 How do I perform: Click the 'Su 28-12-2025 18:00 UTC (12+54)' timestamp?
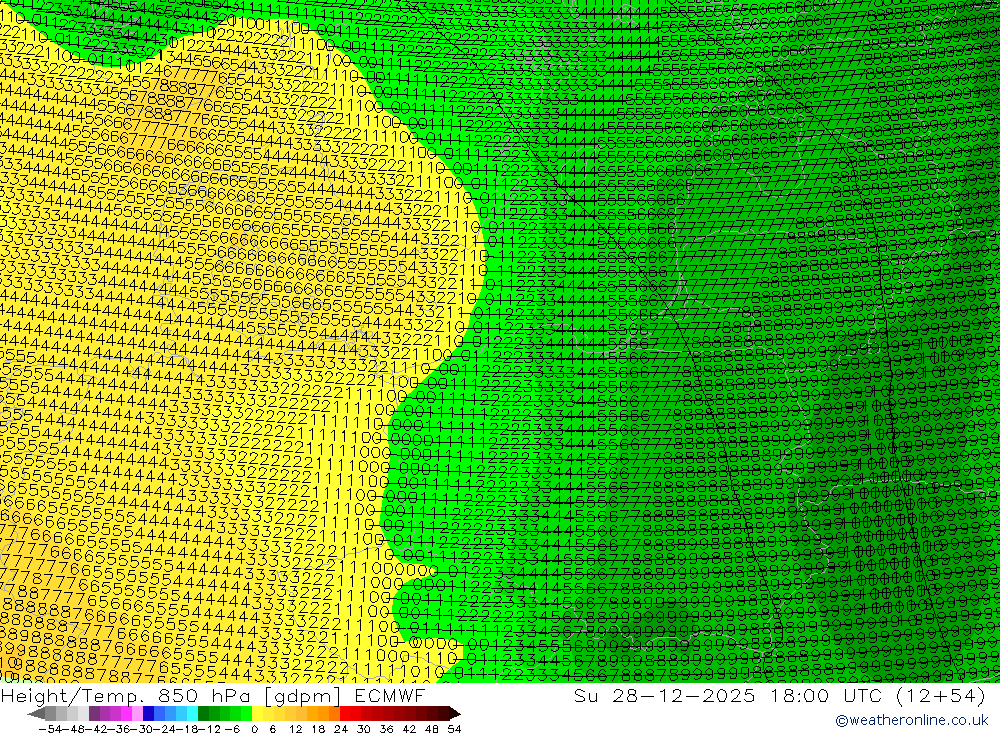pyautogui.click(x=779, y=695)
